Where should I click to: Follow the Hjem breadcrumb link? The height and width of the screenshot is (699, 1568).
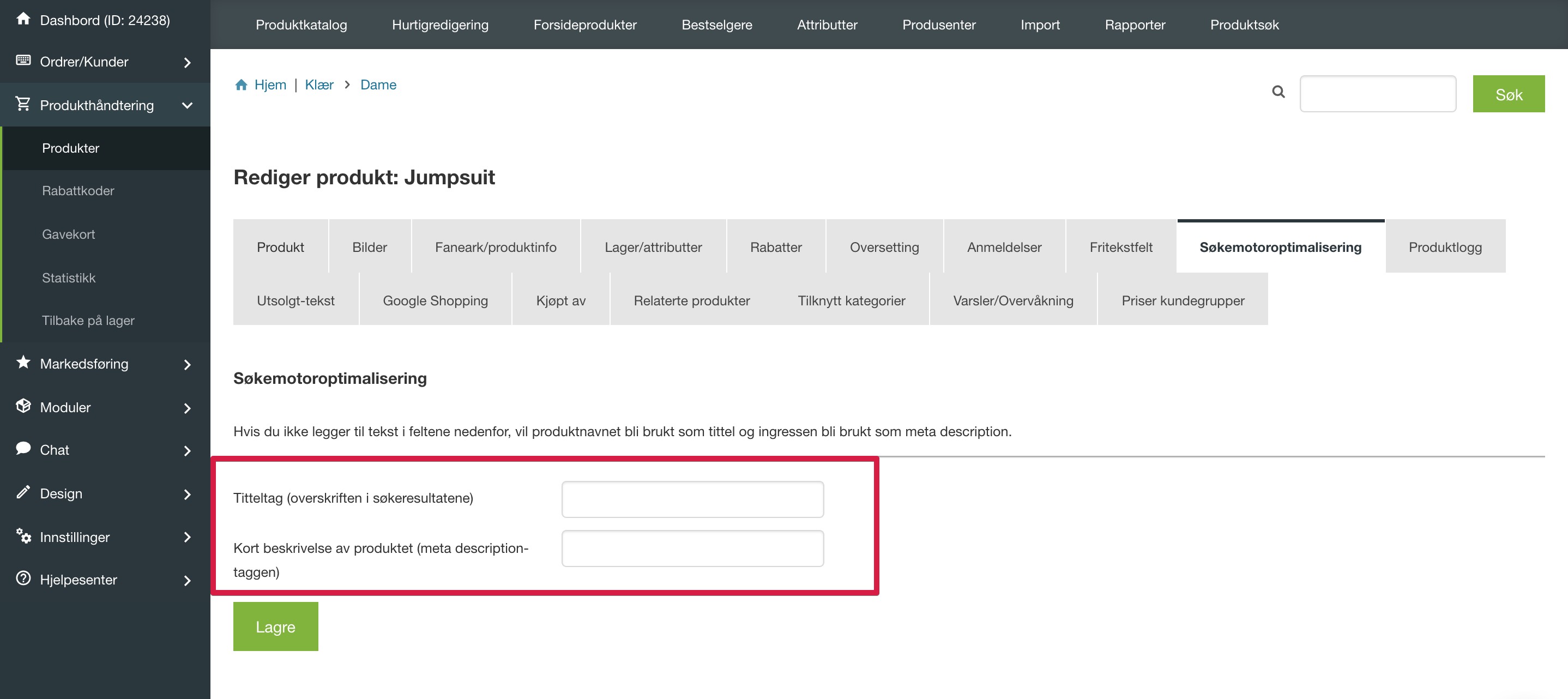270,85
